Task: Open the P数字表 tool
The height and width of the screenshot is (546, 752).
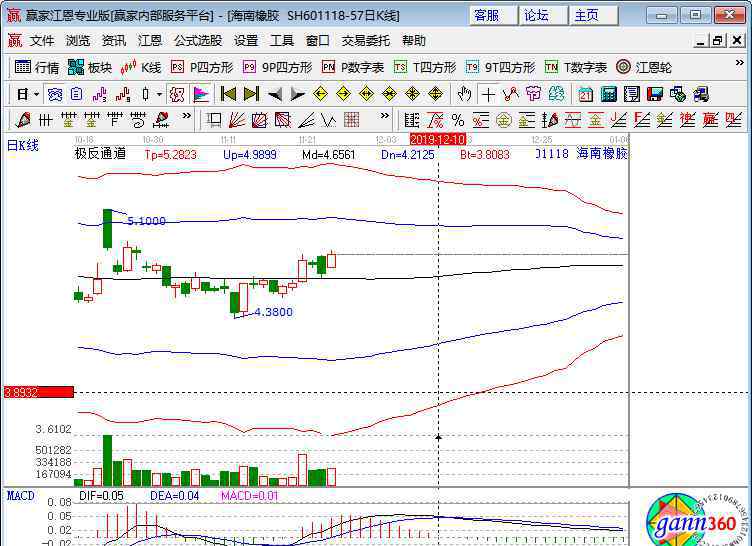Action: [353, 68]
